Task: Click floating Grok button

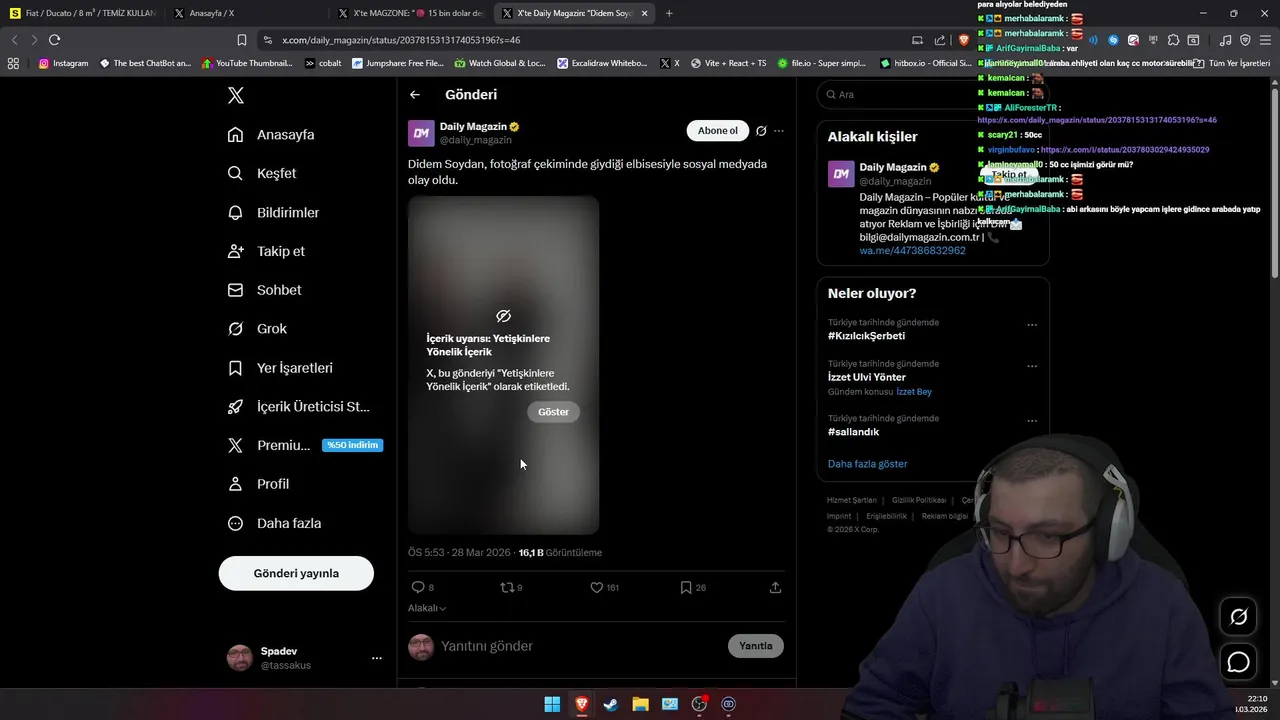Action: (1238, 617)
